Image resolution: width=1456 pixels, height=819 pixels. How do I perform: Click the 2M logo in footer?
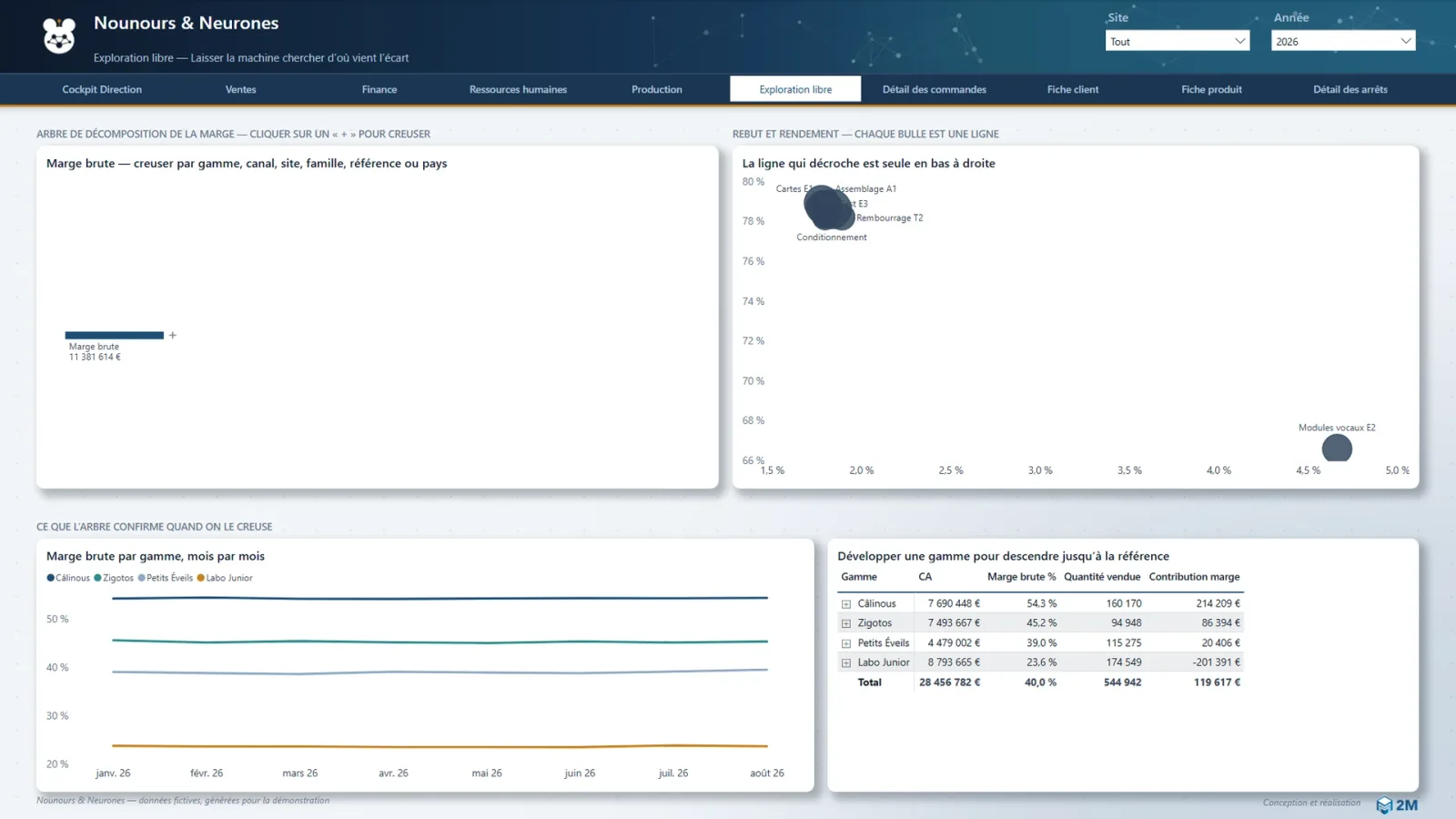[x=1397, y=805]
